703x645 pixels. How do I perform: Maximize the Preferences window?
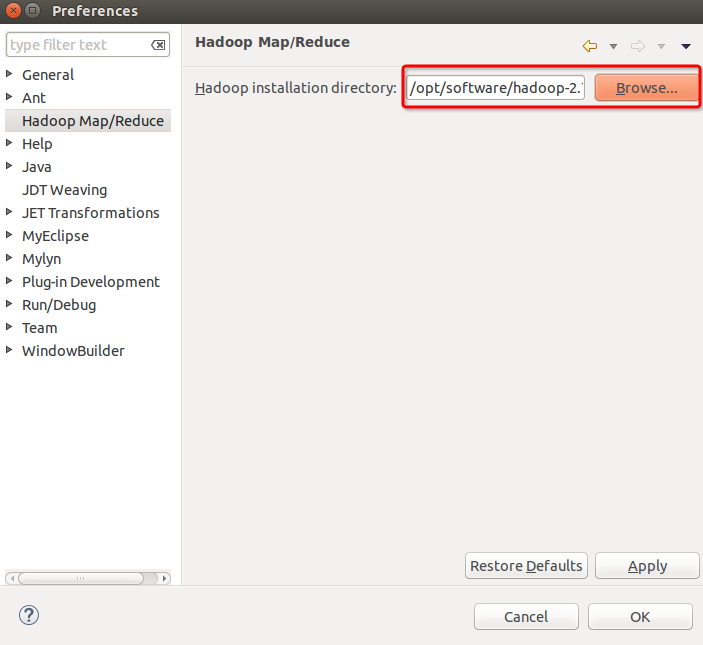[x=33, y=10]
